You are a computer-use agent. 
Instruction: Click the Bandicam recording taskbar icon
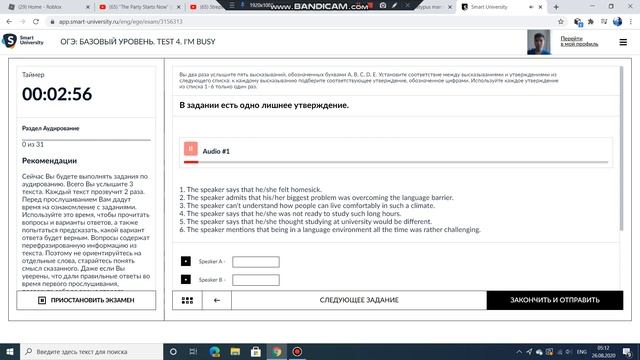297,351
